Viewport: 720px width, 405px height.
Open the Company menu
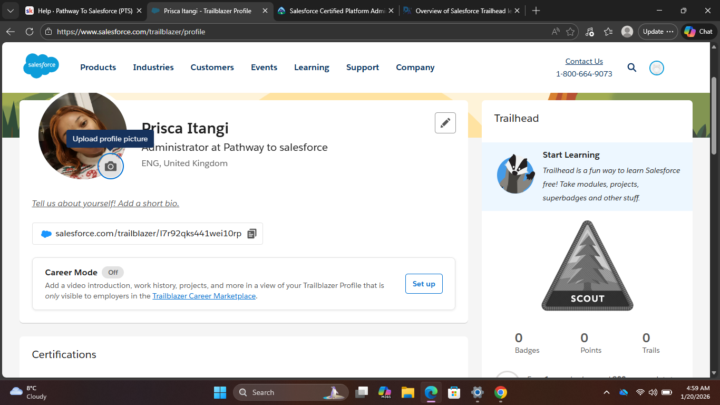click(x=415, y=68)
